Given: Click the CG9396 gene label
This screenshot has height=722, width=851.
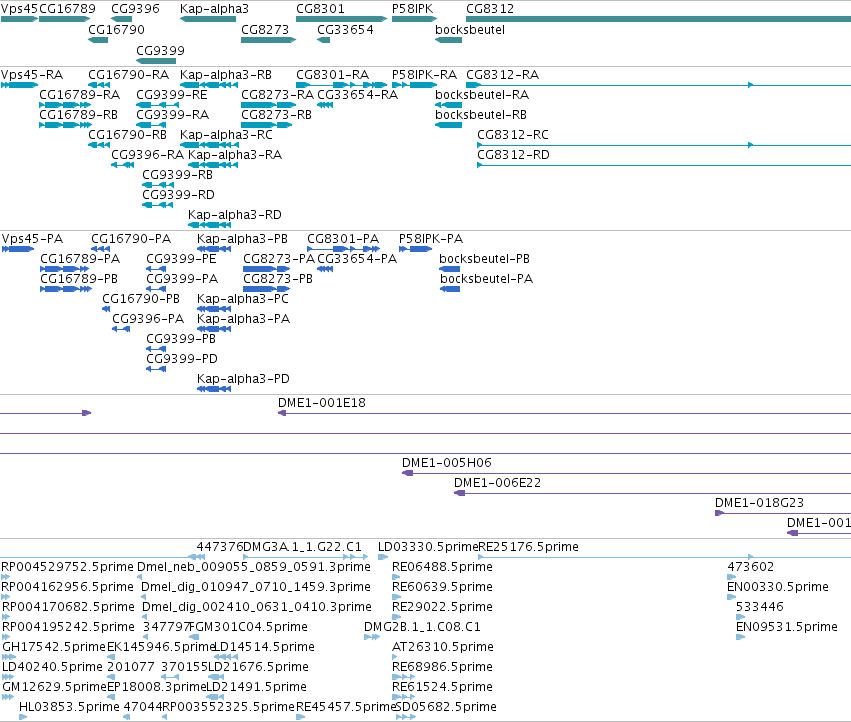Looking at the screenshot, I should (135, 9).
